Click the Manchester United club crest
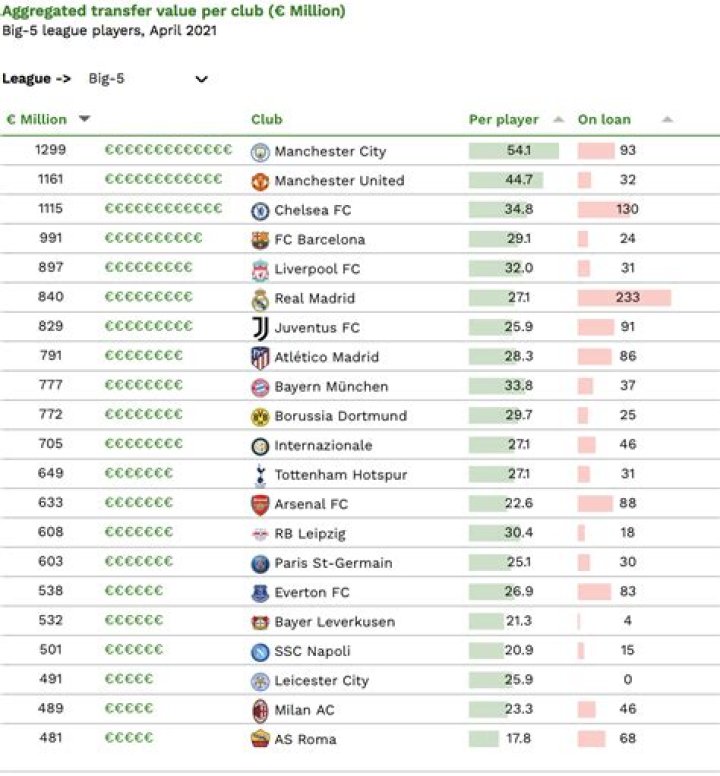Image resolution: width=720 pixels, height=776 pixels. click(260, 181)
